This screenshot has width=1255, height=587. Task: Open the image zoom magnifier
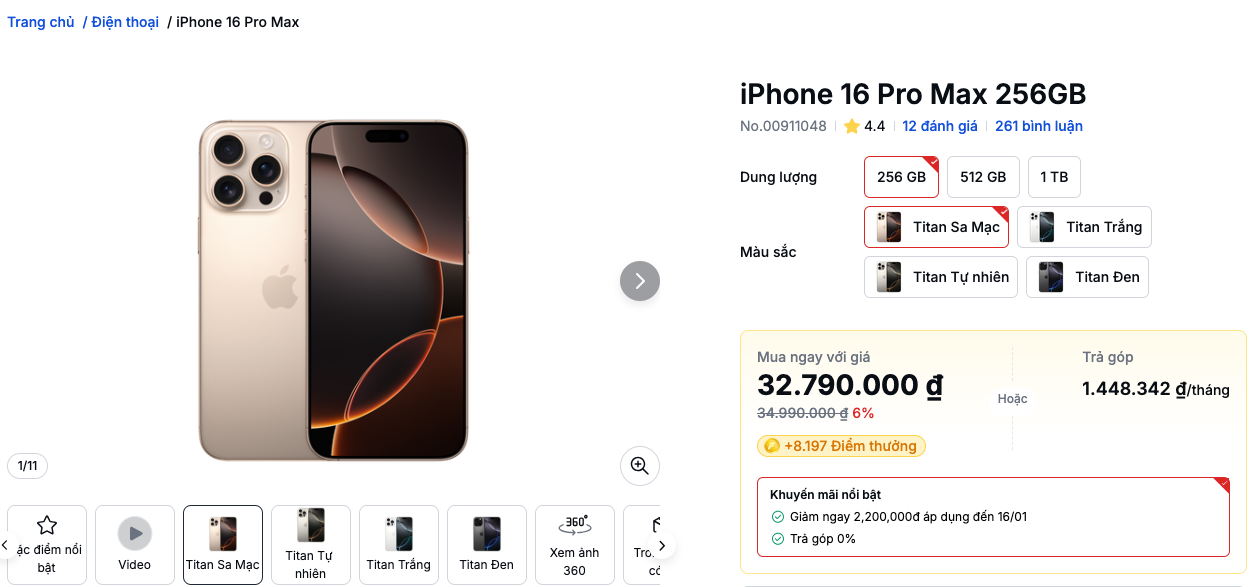tap(639, 465)
